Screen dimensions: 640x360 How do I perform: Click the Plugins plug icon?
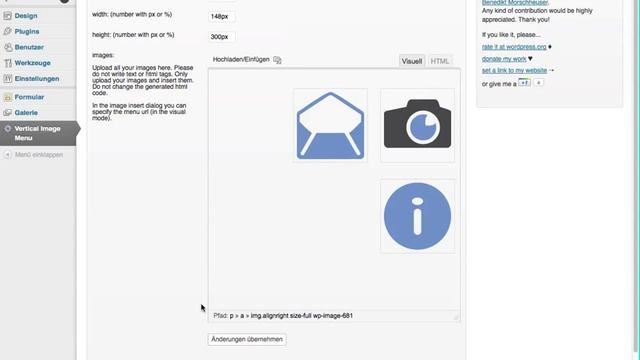tap(7, 31)
